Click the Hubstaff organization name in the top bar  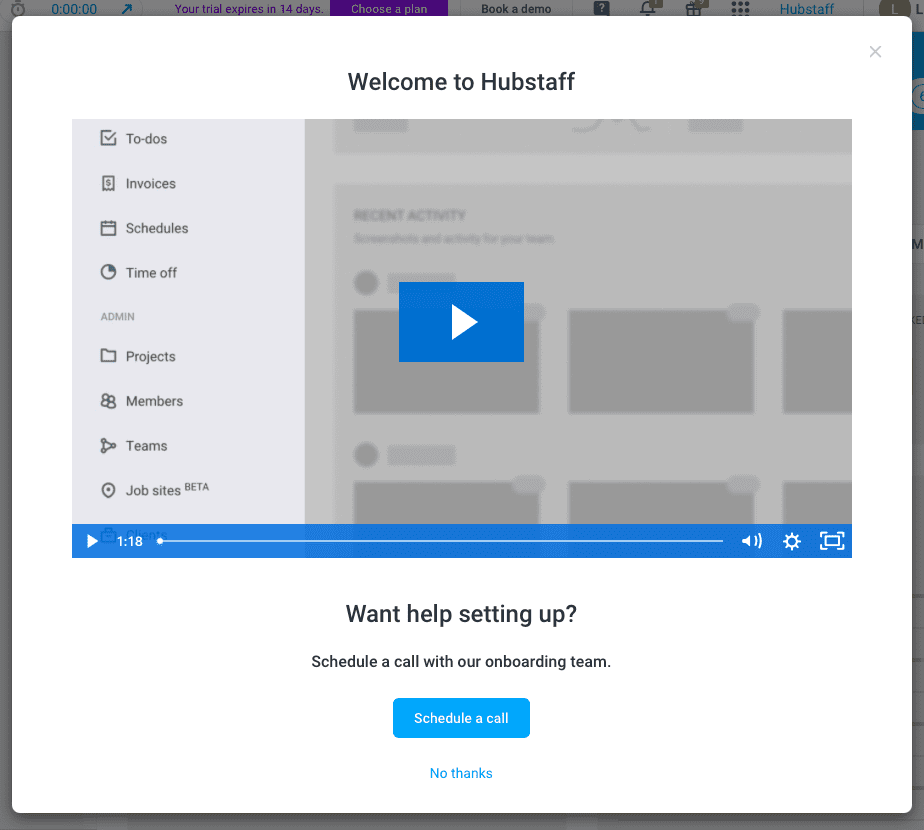(x=807, y=9)
